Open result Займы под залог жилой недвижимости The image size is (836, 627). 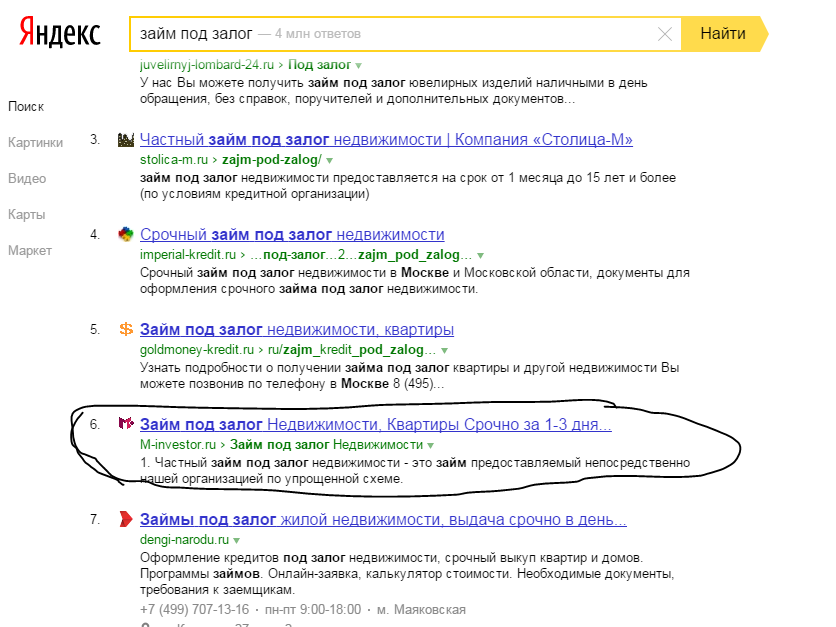(383, 519)
